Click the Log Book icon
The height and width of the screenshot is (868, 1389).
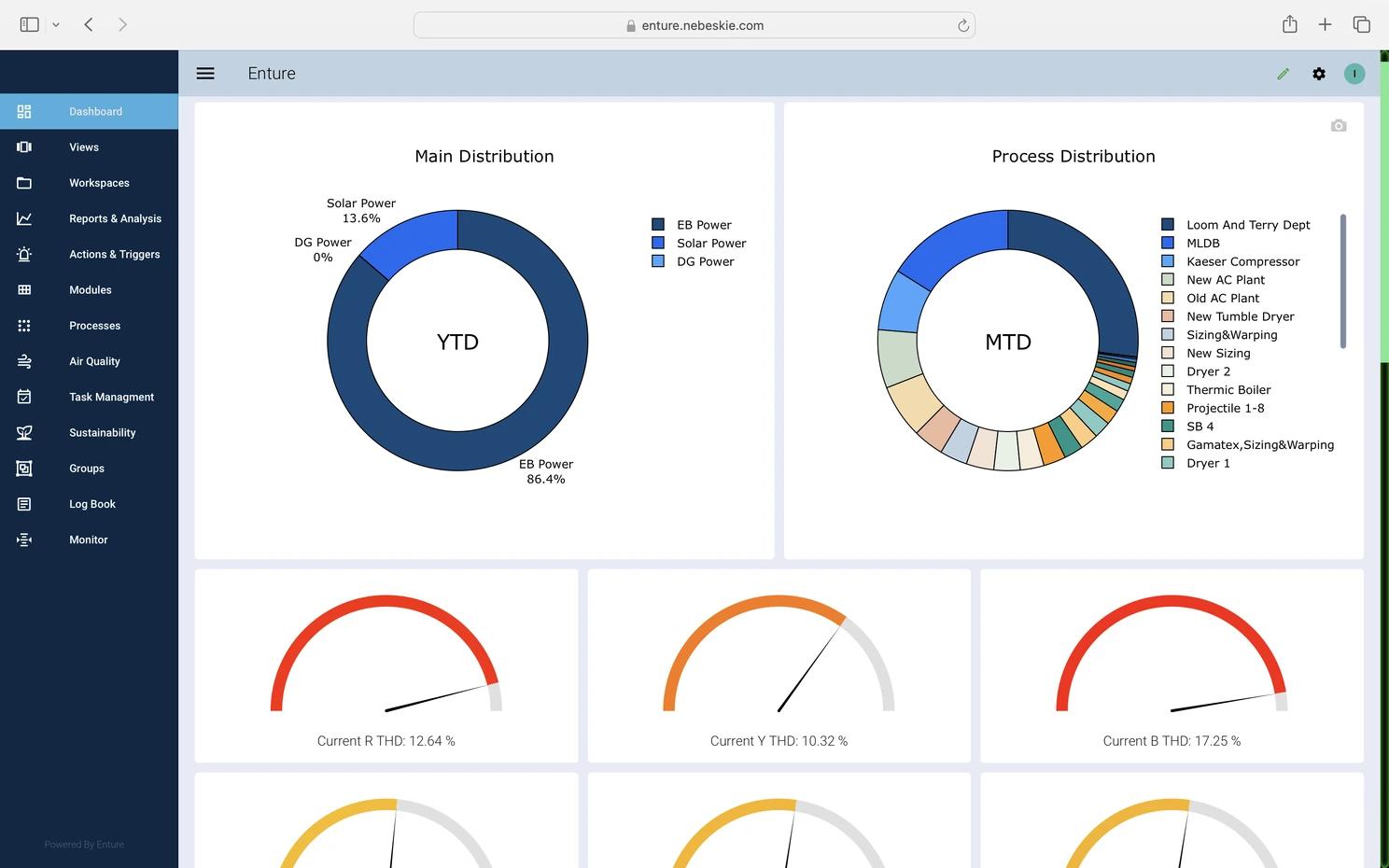coord(24,504)
